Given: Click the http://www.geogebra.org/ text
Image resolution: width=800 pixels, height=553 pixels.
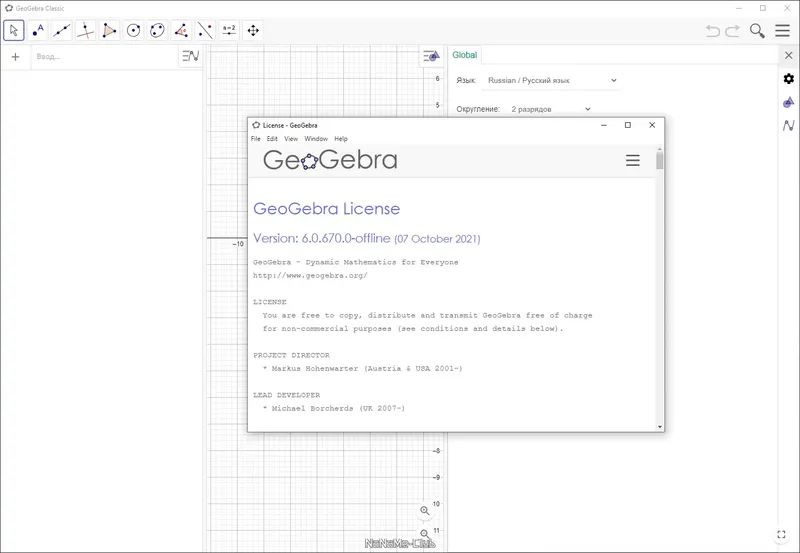Looking at the screenshot, I should point(310,275).
